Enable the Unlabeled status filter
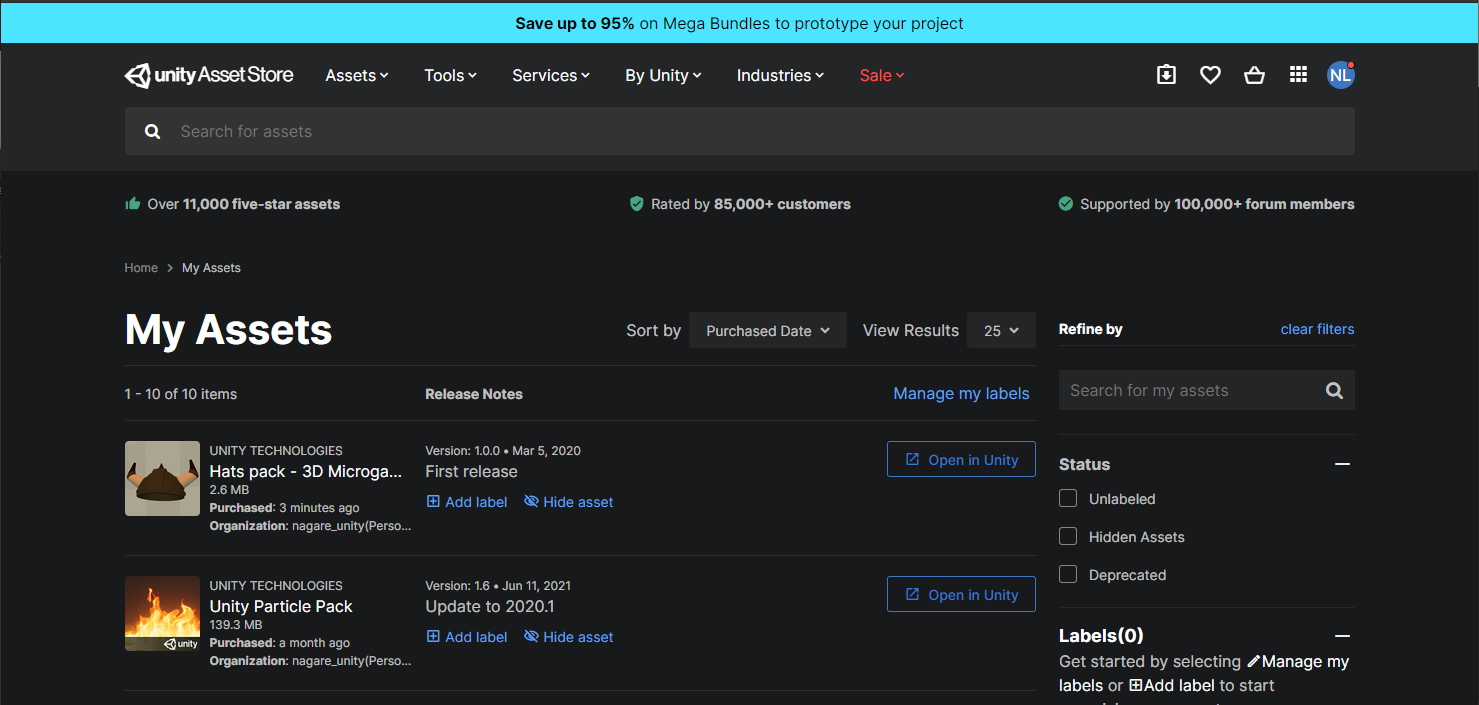Viewport: 1479px width, 705px height. point(1068,498)
